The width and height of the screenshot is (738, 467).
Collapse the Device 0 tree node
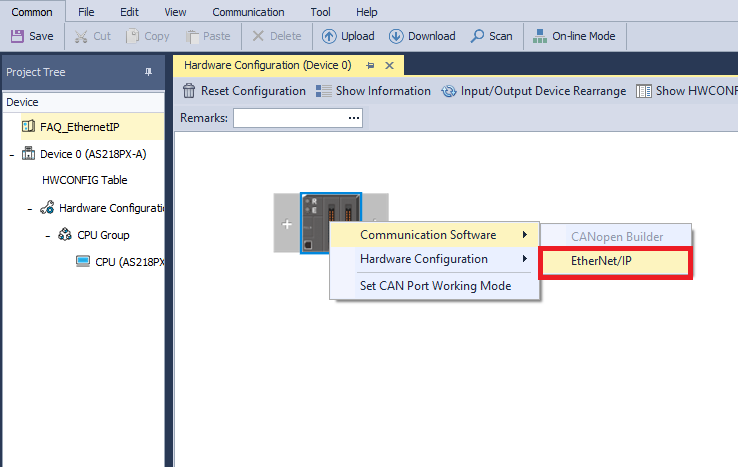[11, 154]
